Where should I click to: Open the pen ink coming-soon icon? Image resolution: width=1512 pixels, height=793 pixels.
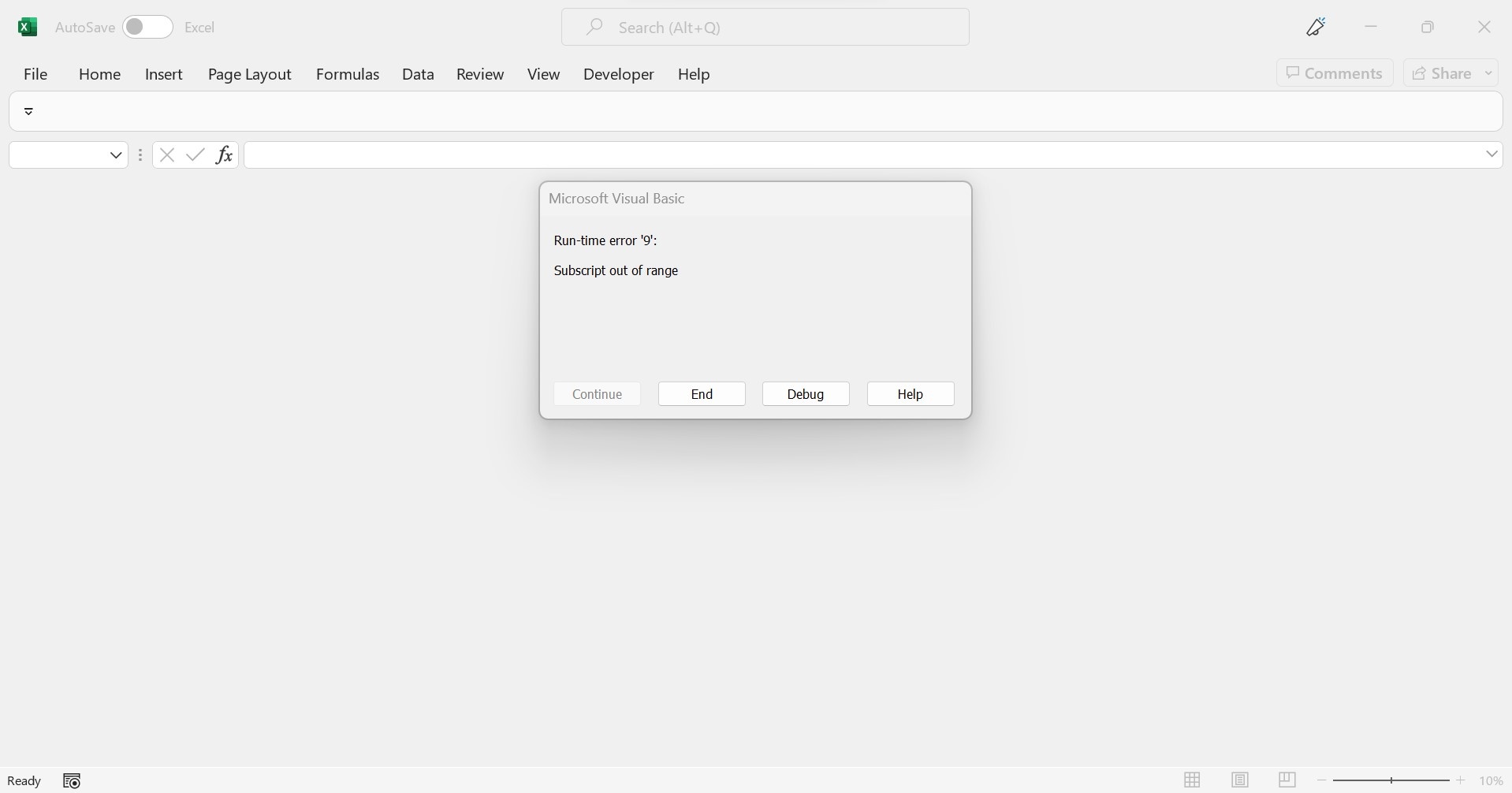pos(1316,27)
